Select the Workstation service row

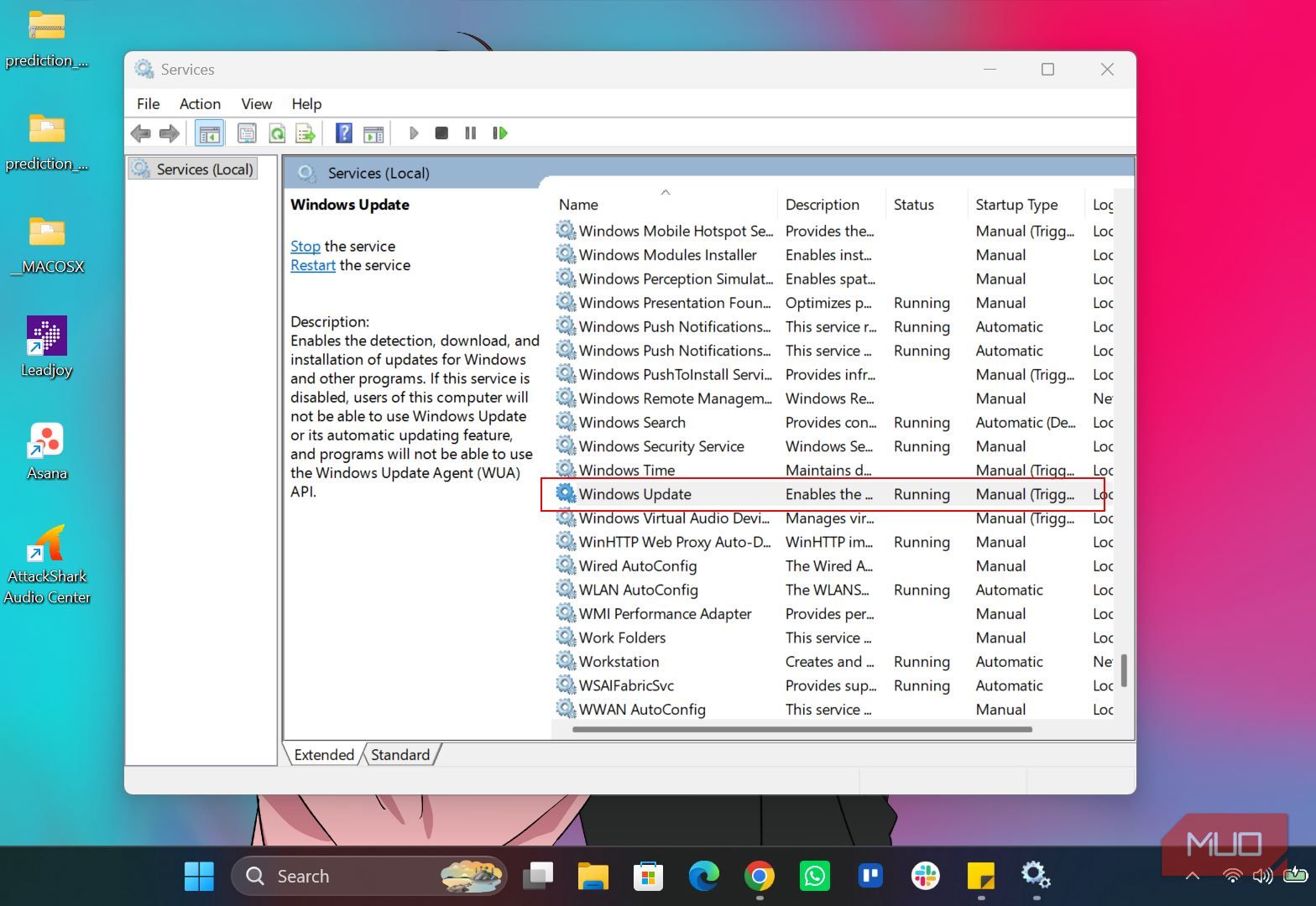[x=833, y=661]
